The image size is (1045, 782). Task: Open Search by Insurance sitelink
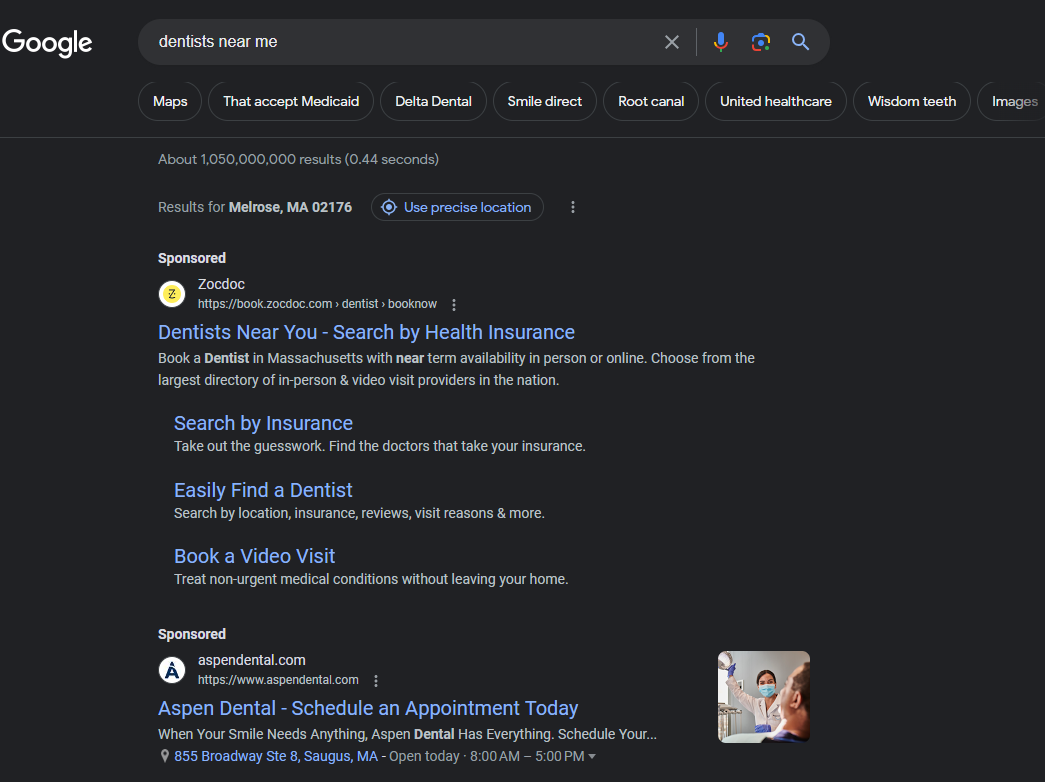[x=263, y=423]
